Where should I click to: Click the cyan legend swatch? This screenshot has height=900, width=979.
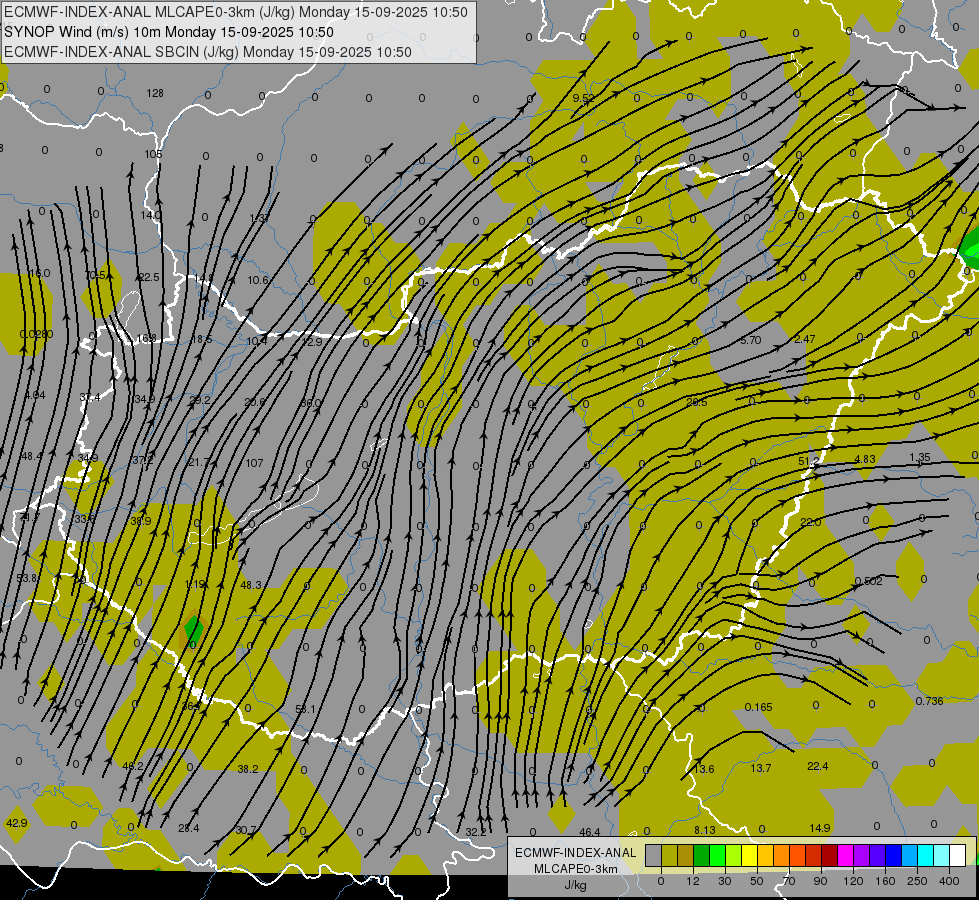[x=925, y=855]
